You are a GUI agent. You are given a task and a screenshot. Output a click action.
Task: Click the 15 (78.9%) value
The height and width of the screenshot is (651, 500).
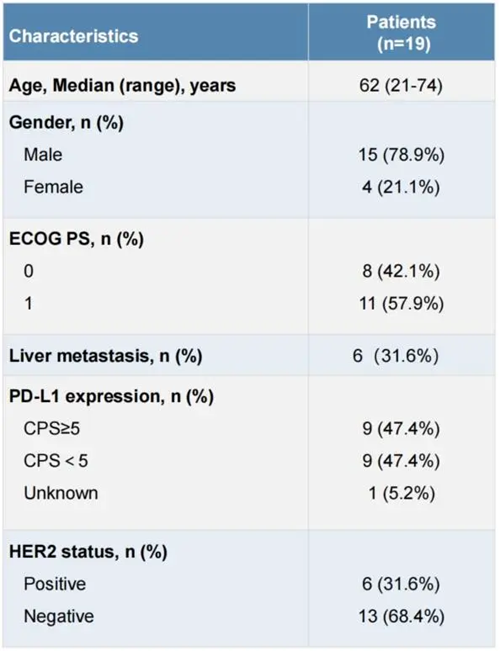pyautogui.click(x=402, y=155)
